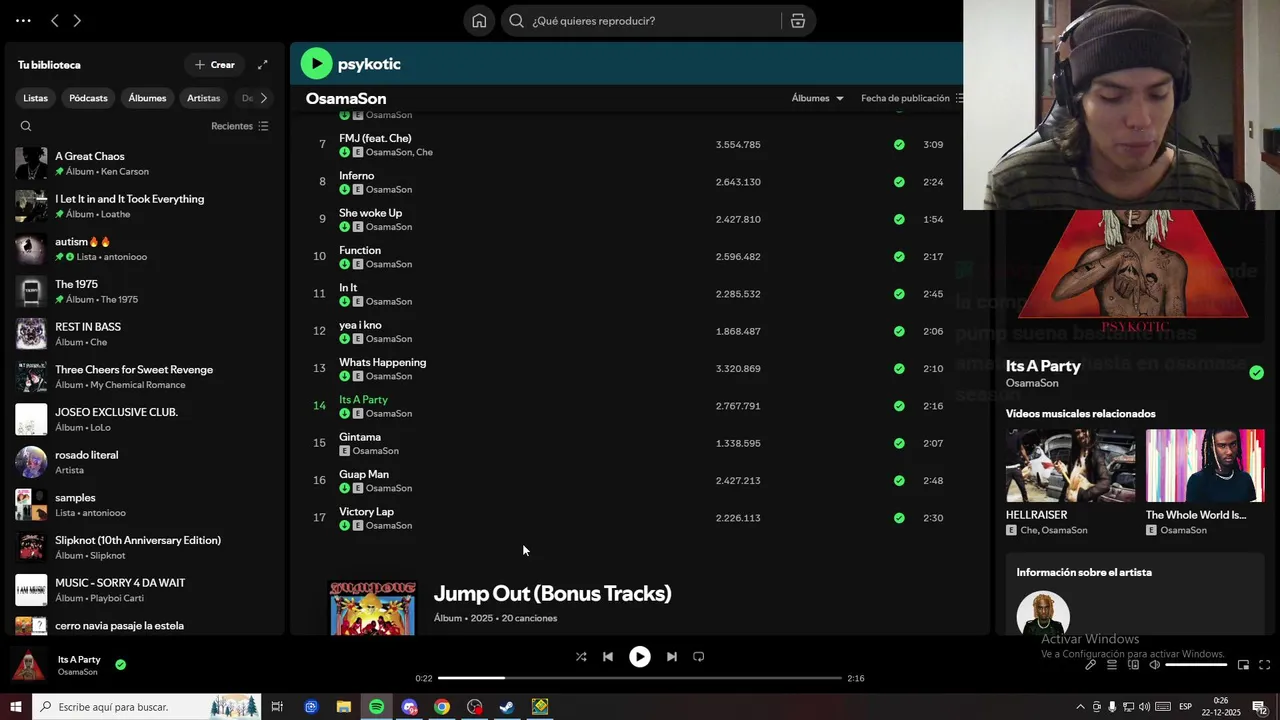Pause or play the current song
The width and height of the screenshot is (1280, 720).
tap(640, 657)
